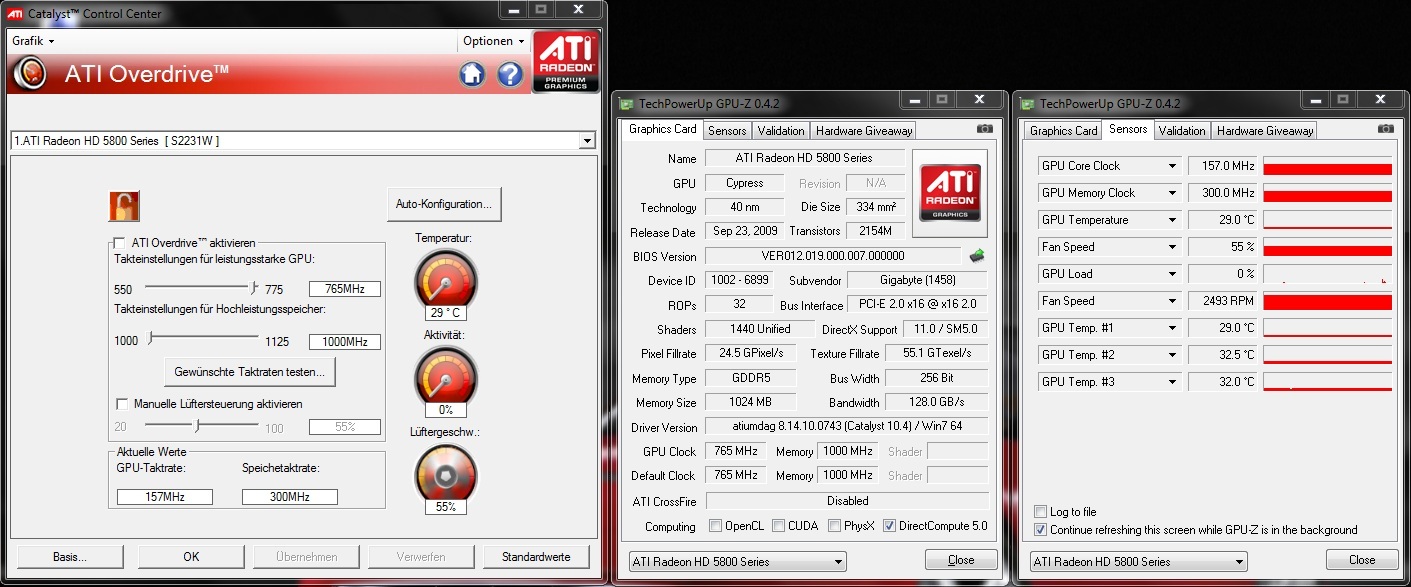Open the blue Help question mark icon
Image resolution: width=1411 pixels, height=587 pixels.
click(x=510, y=74)
